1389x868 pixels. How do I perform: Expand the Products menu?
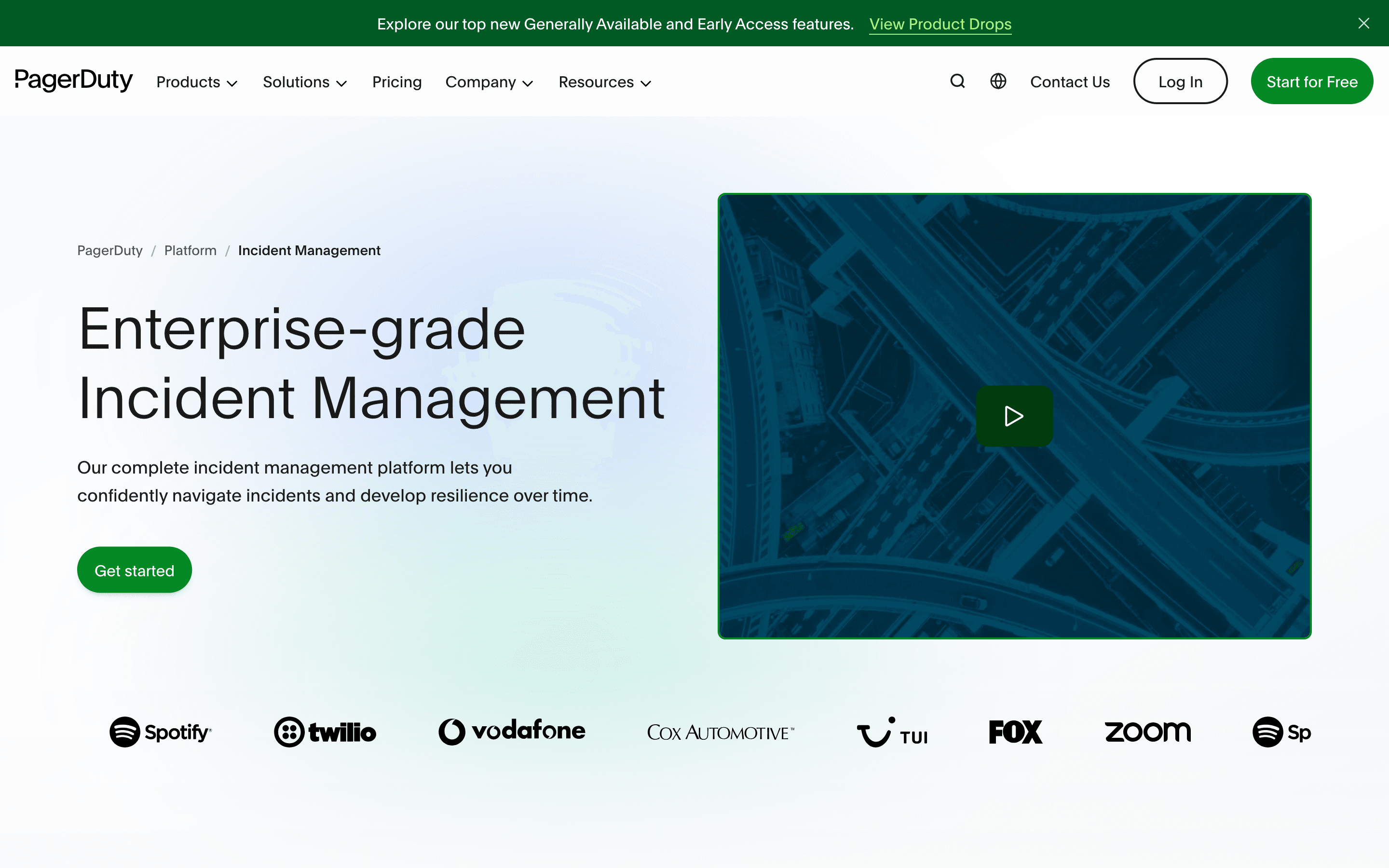pos(197,82)
